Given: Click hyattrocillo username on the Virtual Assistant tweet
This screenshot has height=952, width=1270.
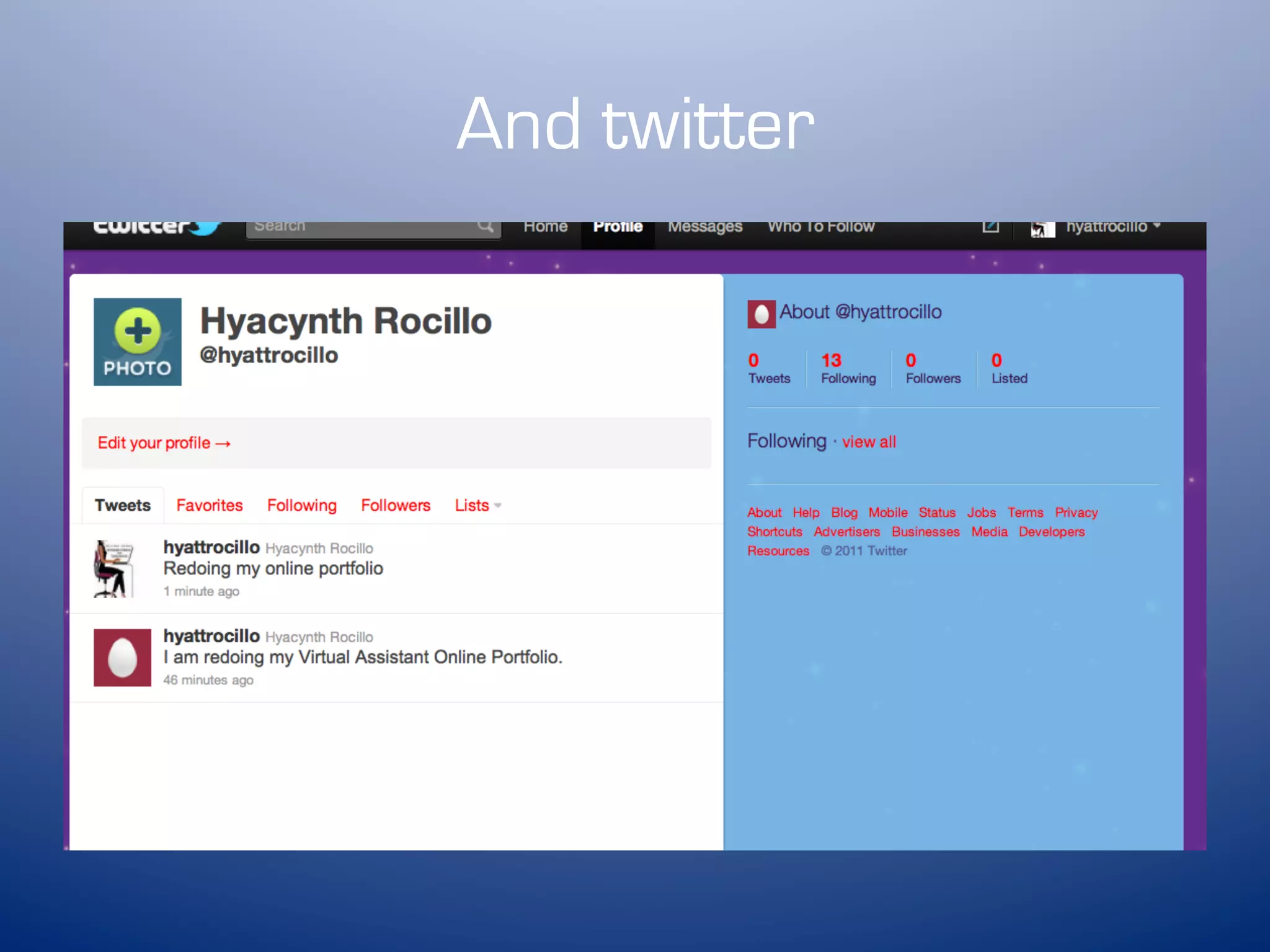Looking at the screenshot, I should [211, 636].
